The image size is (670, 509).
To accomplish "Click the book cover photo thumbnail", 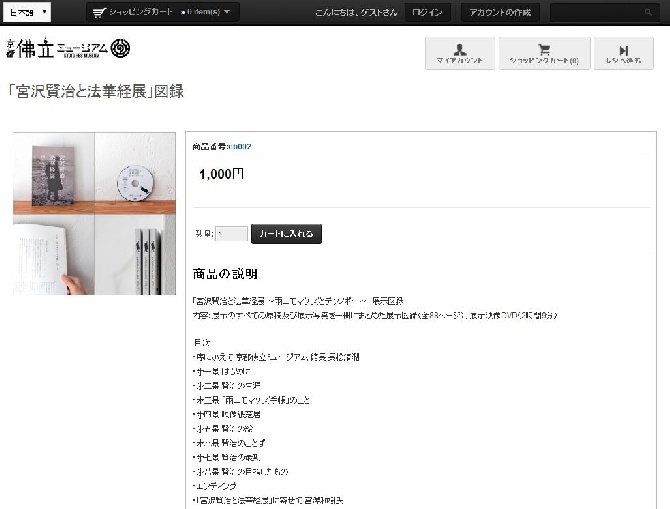I will (53, 174).
